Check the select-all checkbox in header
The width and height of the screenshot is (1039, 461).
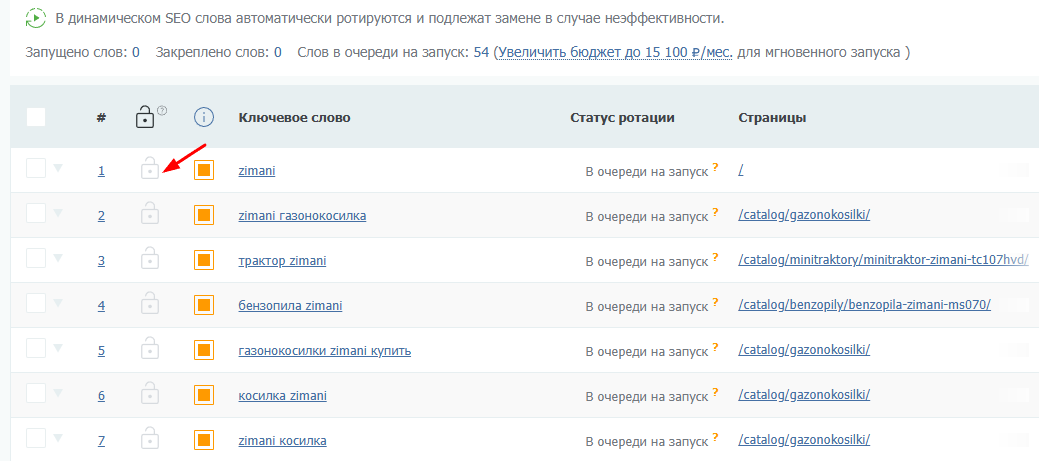tap(36, 117)
